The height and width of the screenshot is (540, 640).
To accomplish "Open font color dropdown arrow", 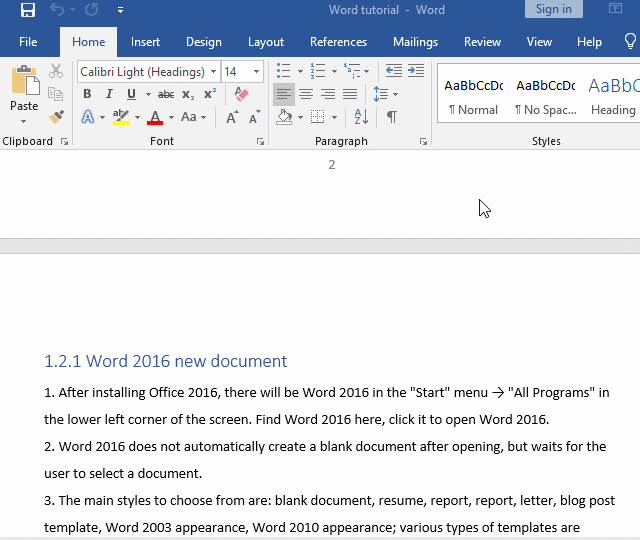I will coord(171,118).
